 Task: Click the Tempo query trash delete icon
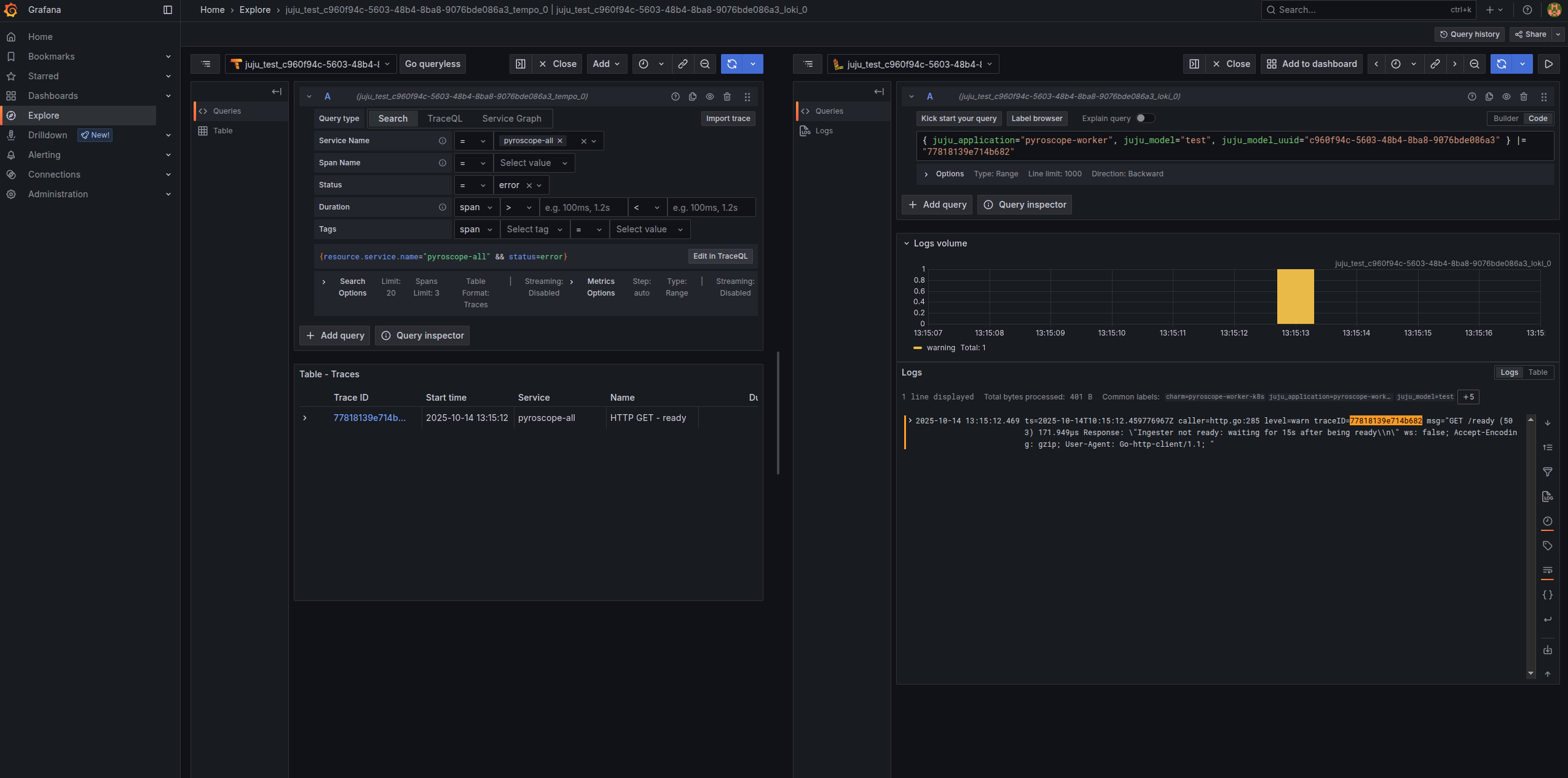pos(727,96)
